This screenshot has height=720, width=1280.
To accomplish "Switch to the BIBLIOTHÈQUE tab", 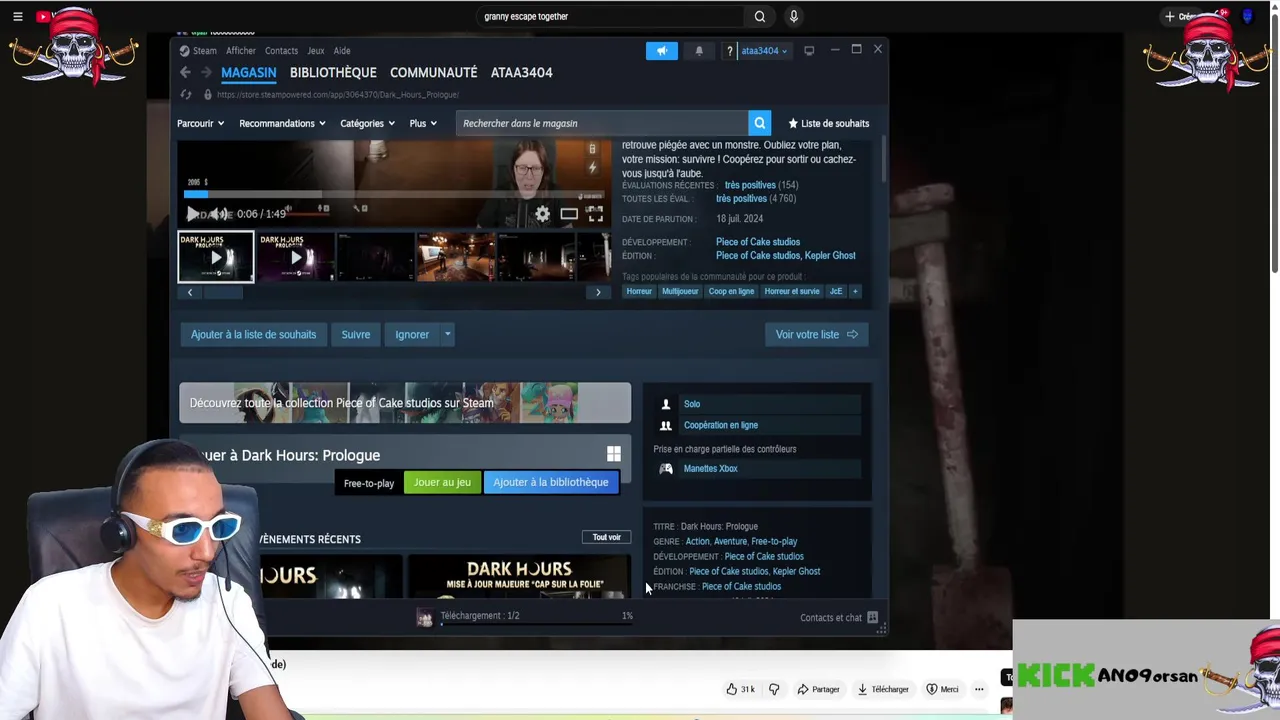I will 333,73.
